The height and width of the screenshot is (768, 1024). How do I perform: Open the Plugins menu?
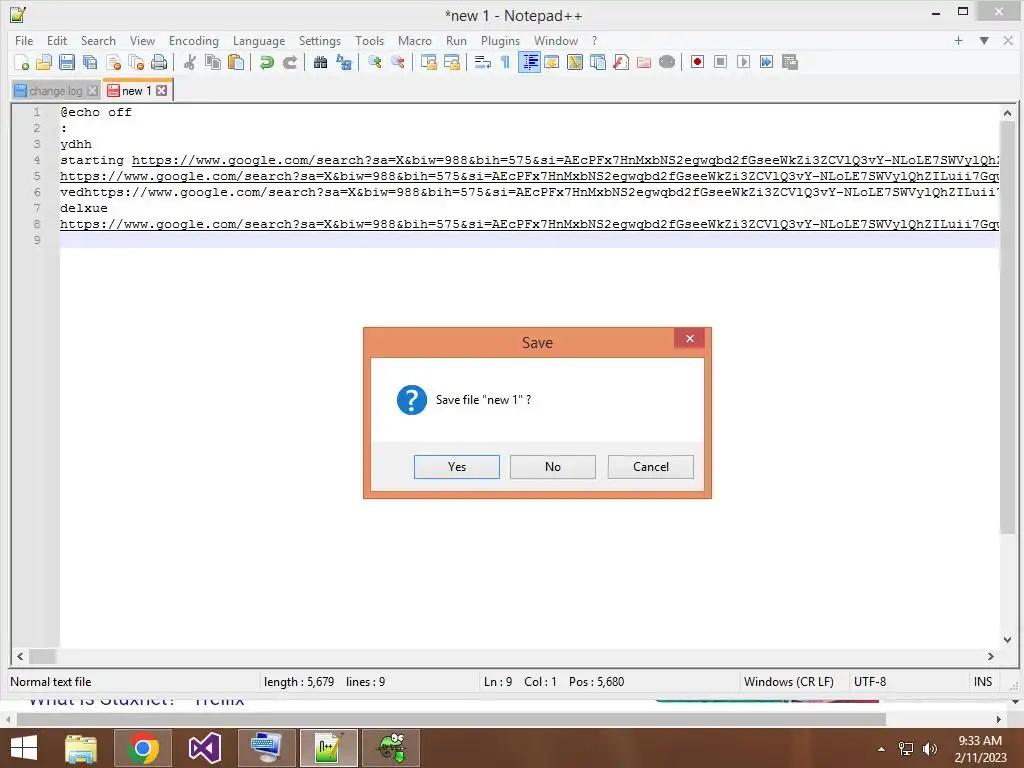500,40
